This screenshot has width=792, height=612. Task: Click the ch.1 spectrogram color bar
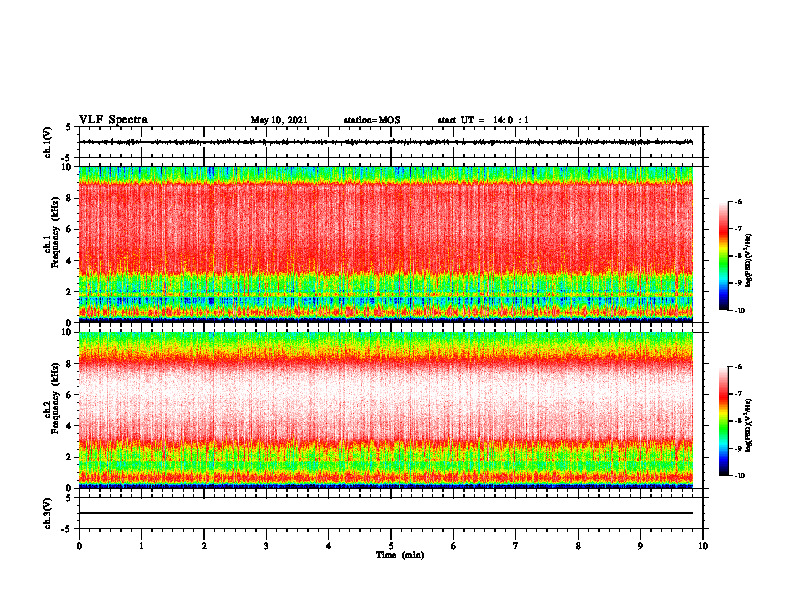[x=723, y=256]
